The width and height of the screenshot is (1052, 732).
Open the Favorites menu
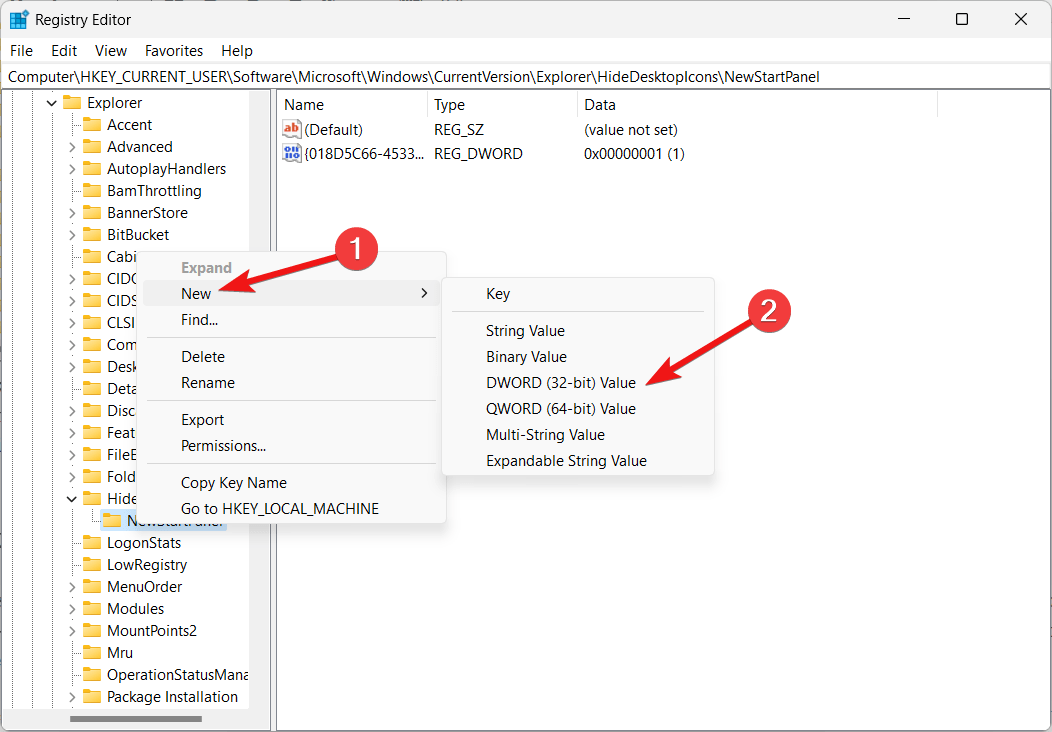(173, 51)
